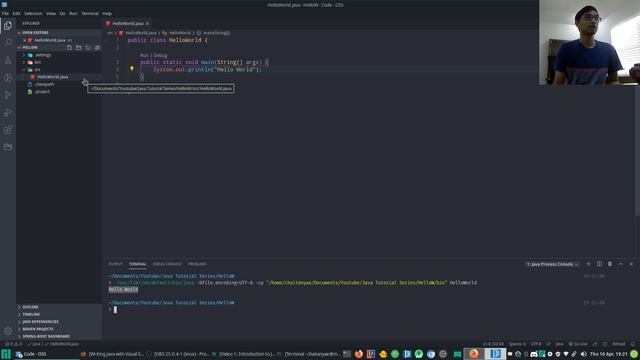Click the New File icon in HELLOW header
This screenshot has height=360, width=640.
pos(69,48)
